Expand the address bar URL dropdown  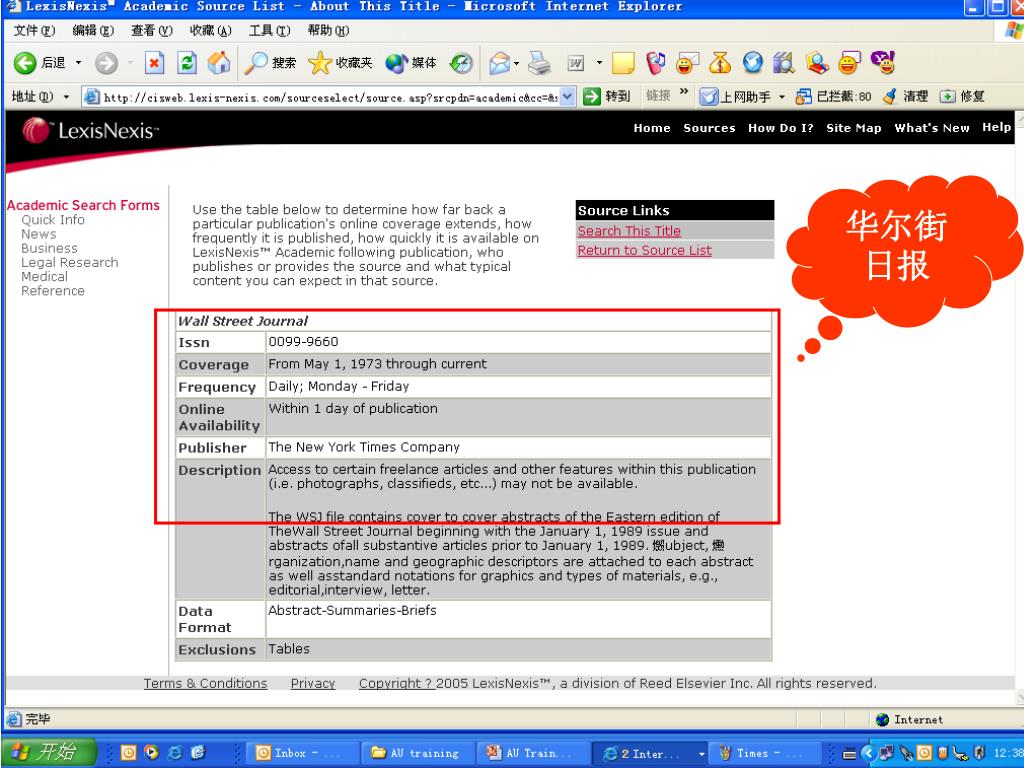[568, 97]
